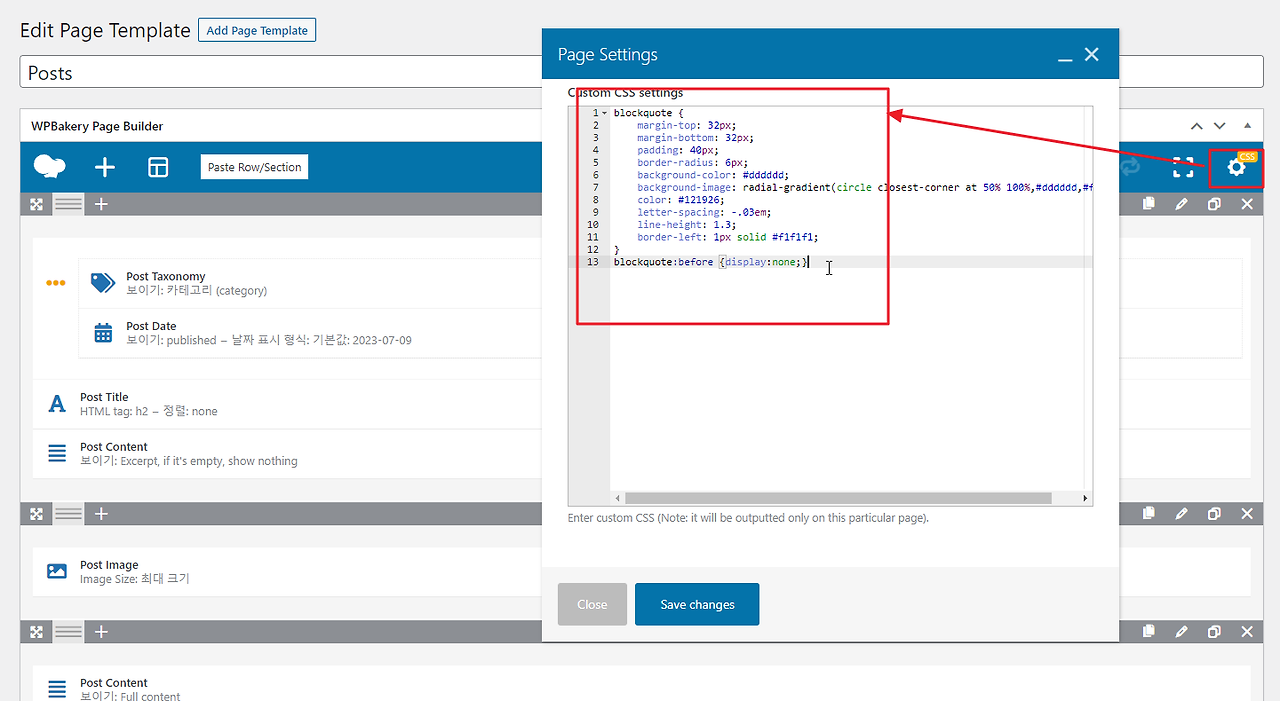Image resolution: width=1280 pixels, height=701 pixels.
Task: Delete the row containing Post Image
Action: click(1247, 514)
